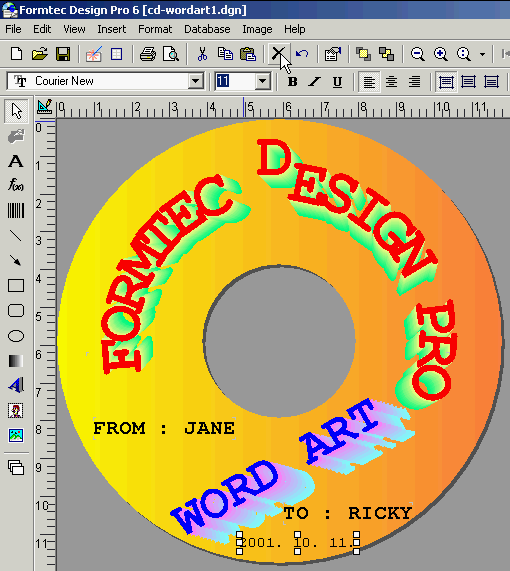
Task: Select the TO : RICKY text object
Action: click(348, 513)
